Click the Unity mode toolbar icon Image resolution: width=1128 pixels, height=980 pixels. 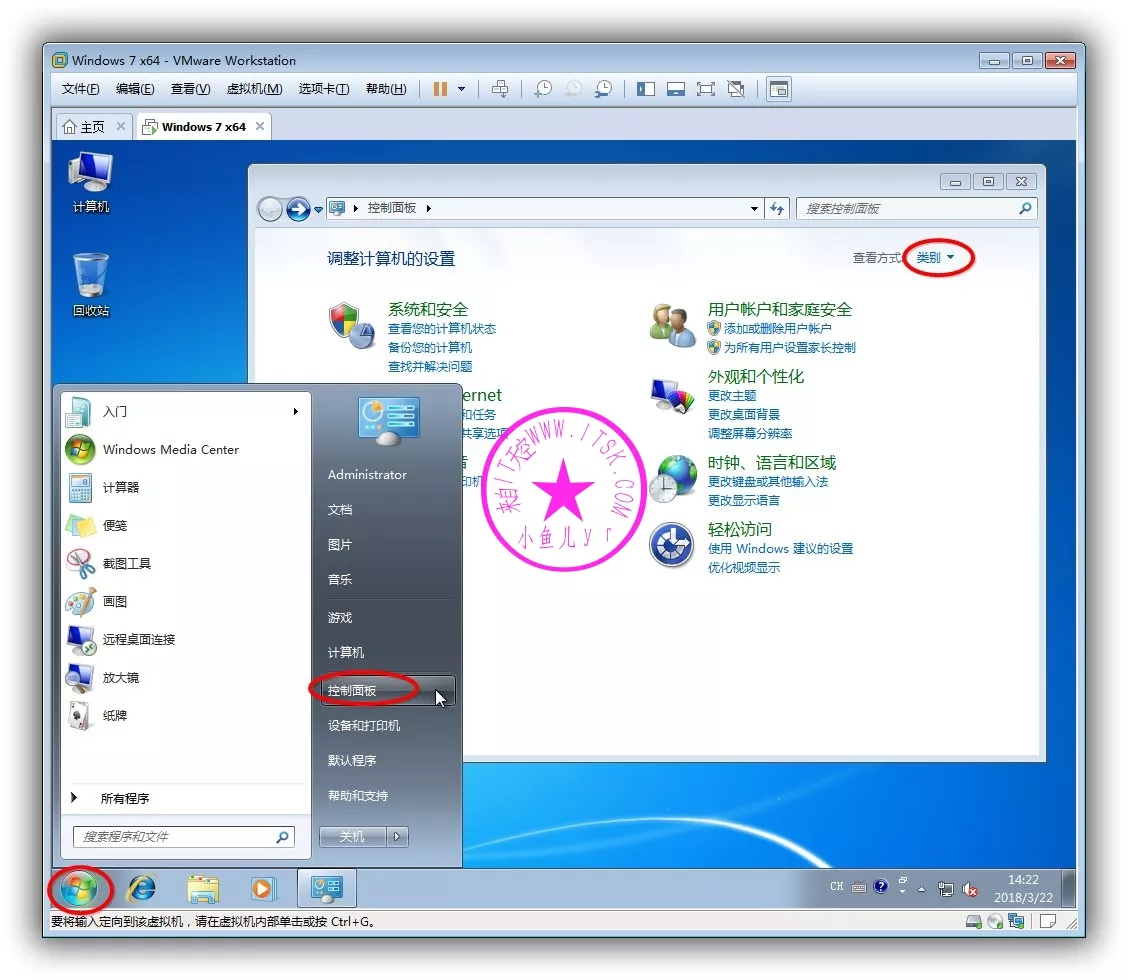pyautogui.click(x=737, y=89)
